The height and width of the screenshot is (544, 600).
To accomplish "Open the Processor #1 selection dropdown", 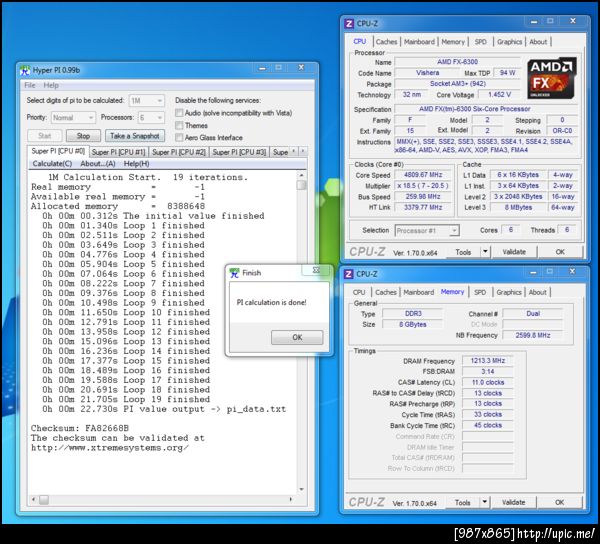I will (426, 231).
